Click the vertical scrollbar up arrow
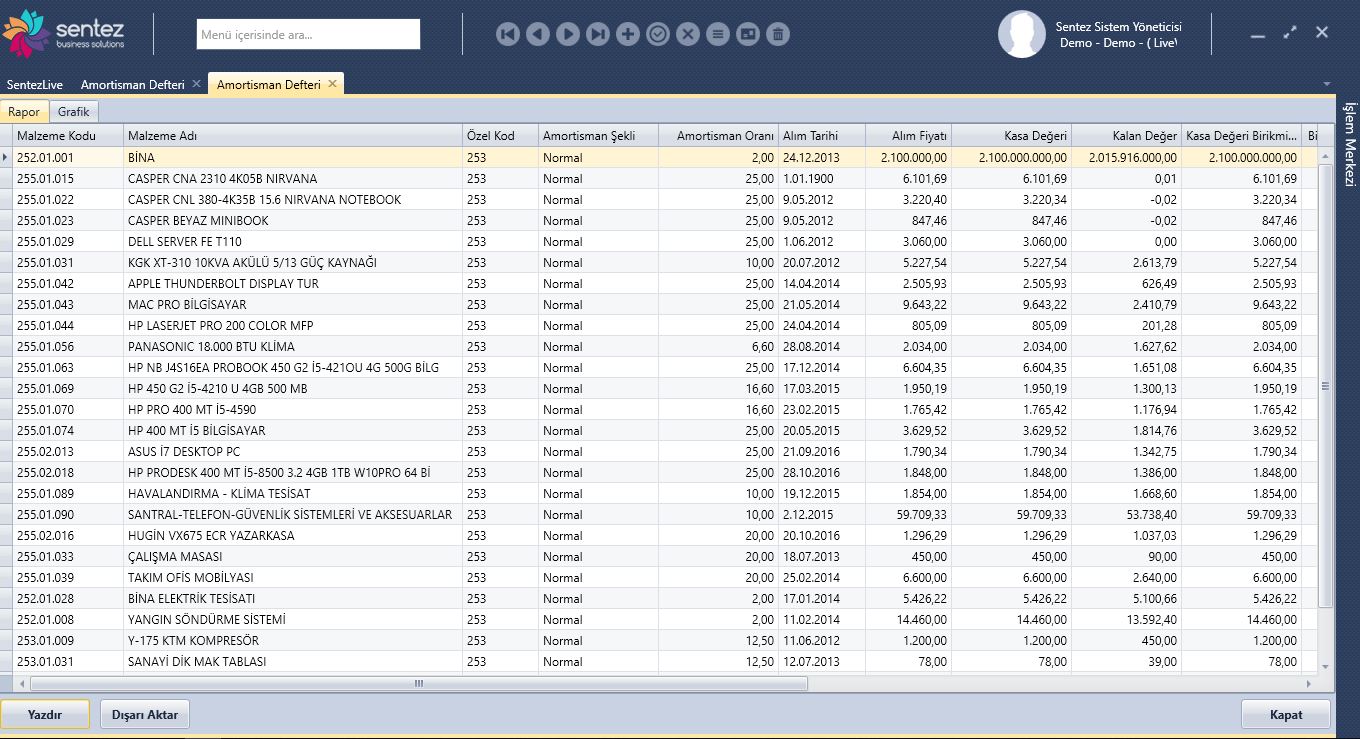The width and height of the screenshot is (1360, 739). (x=1326, y=157)
